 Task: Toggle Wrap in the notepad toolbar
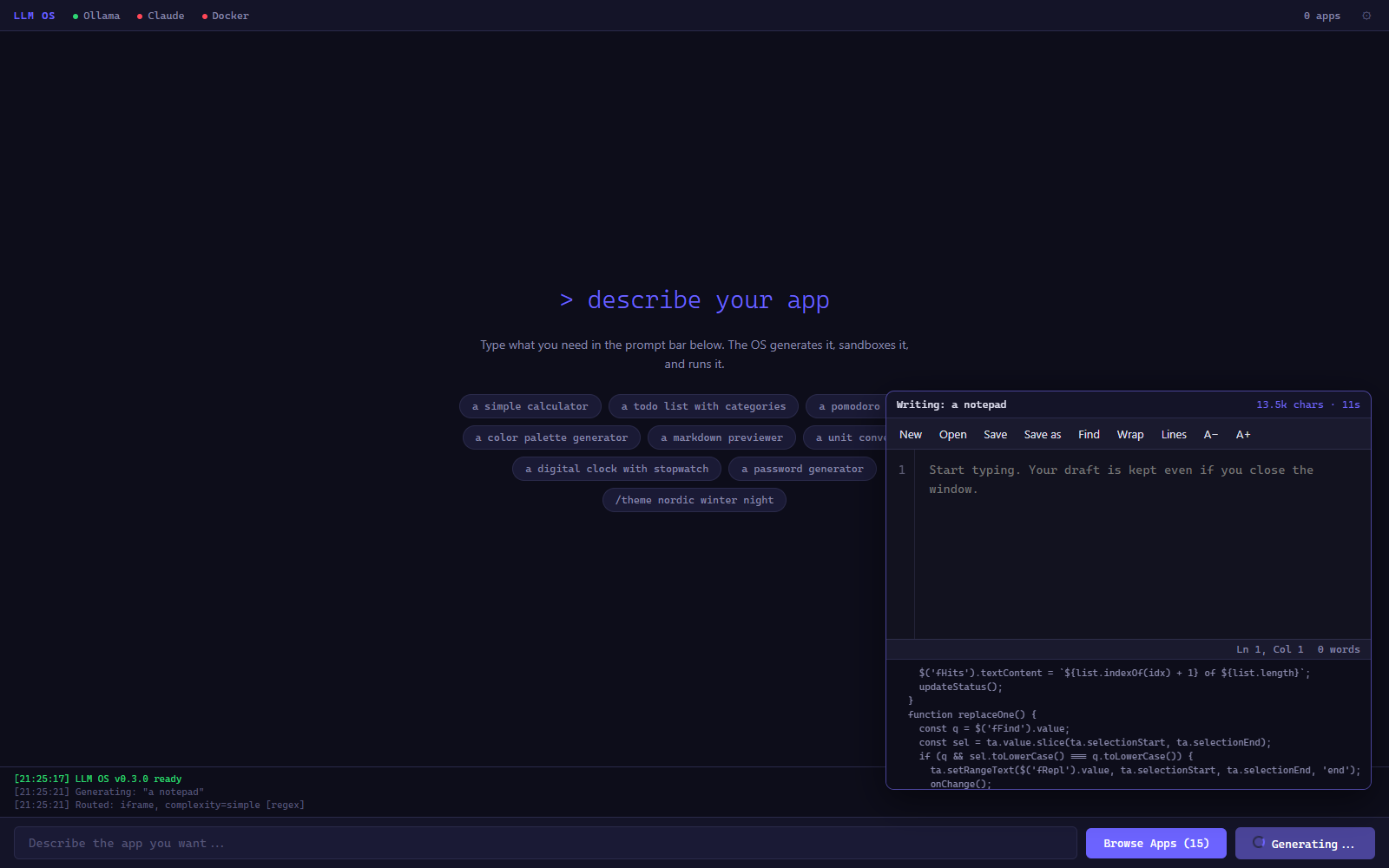click(1130, 435)
